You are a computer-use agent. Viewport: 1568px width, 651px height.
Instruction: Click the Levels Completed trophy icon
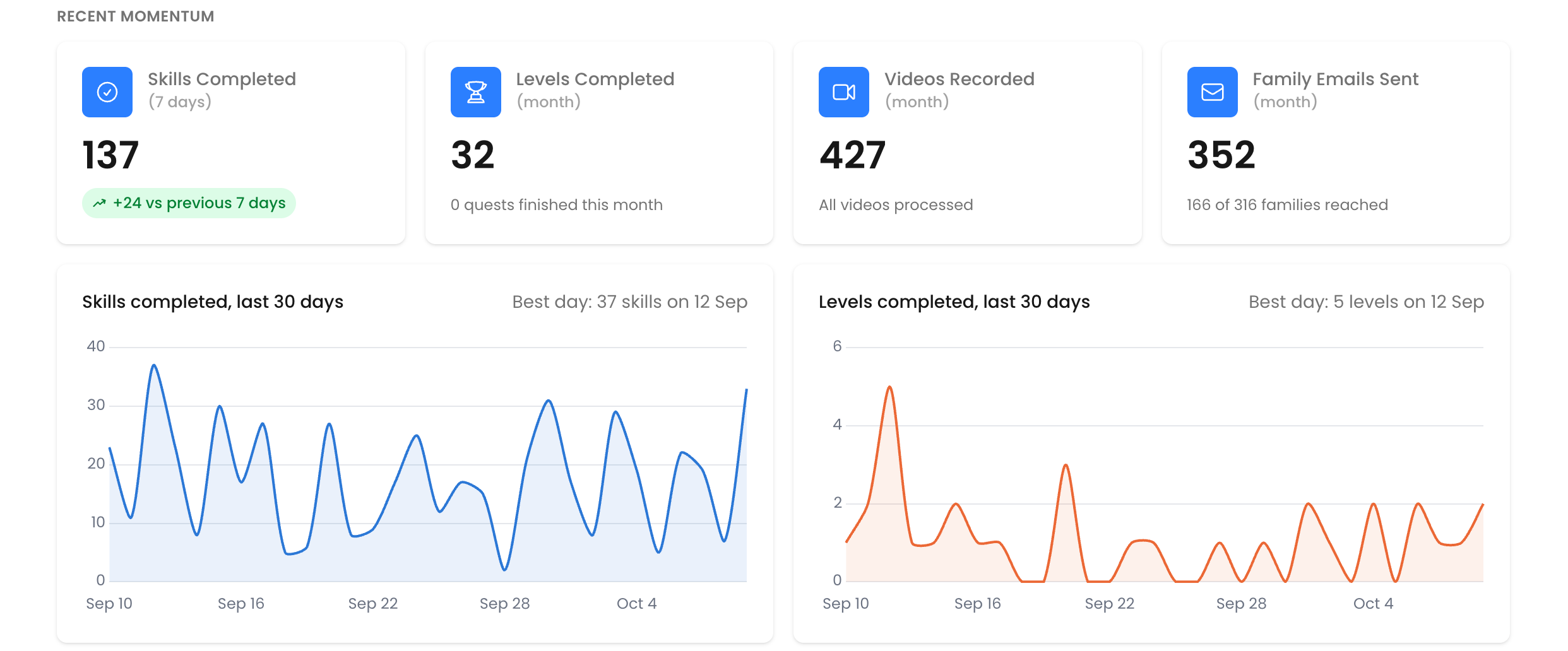[x=476, y=92]
